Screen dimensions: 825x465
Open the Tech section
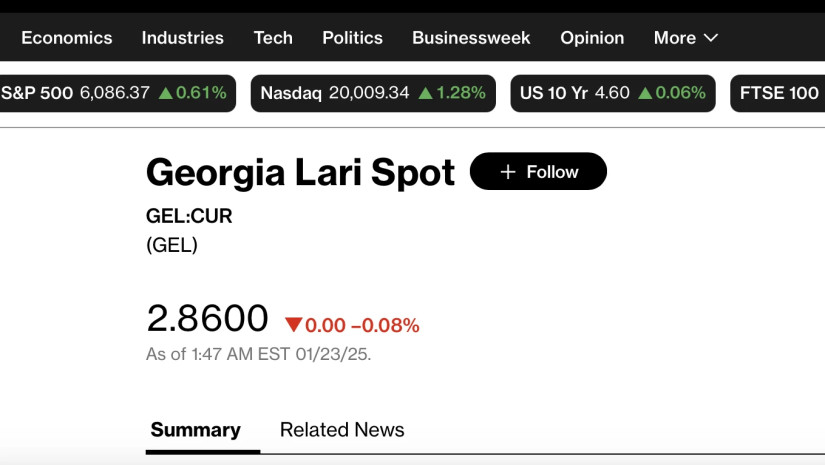click(273, 38)
